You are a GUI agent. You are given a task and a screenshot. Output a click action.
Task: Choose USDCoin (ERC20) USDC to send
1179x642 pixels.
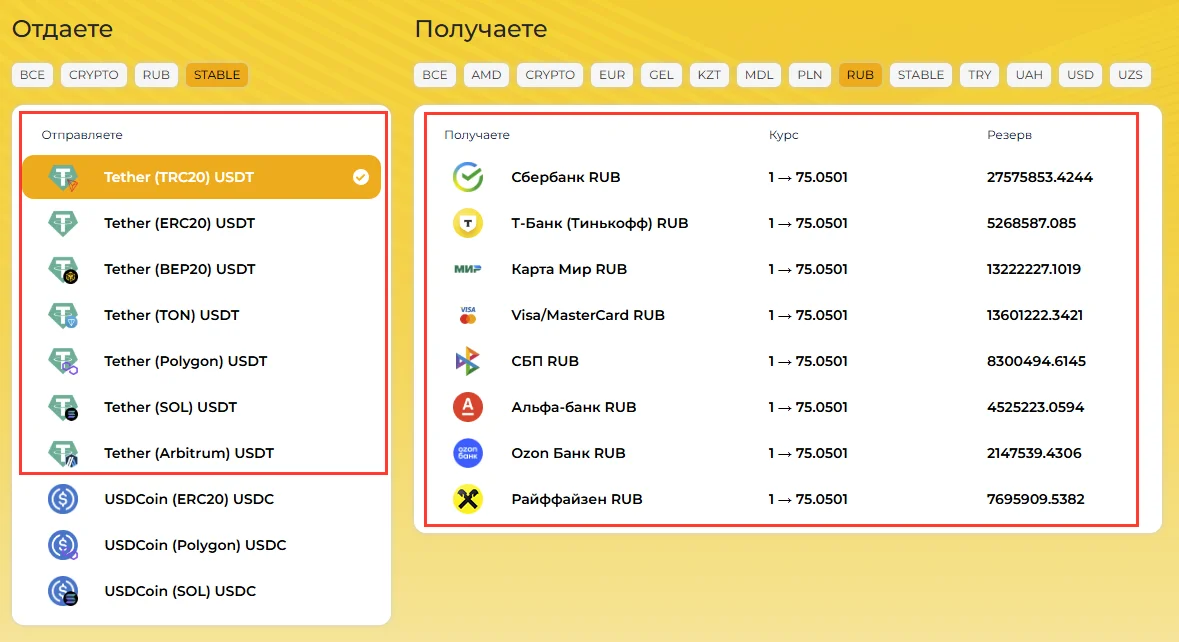[x=202, y=499]
